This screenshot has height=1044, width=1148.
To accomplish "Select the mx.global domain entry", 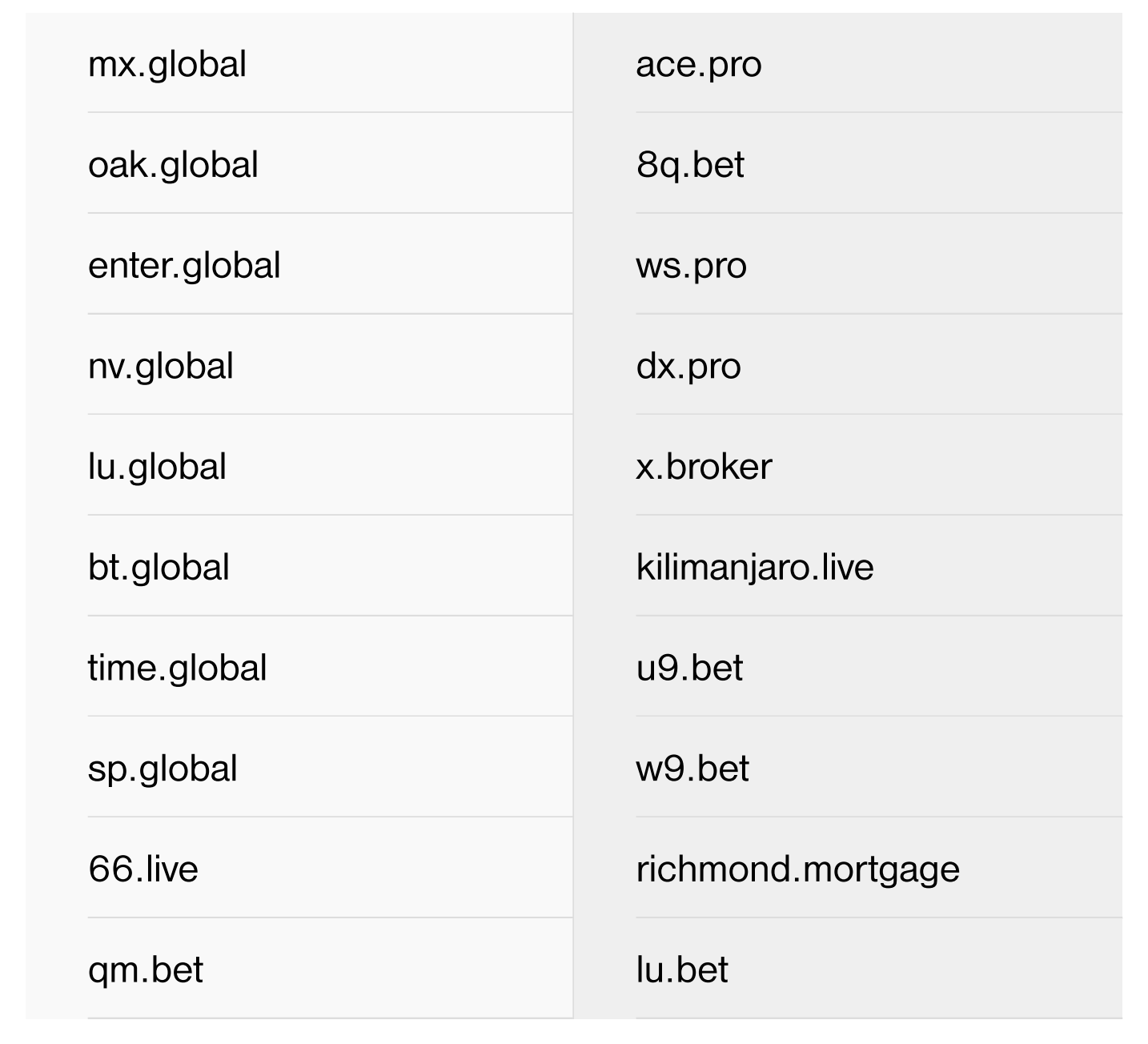I will click(x=167, y=64).
